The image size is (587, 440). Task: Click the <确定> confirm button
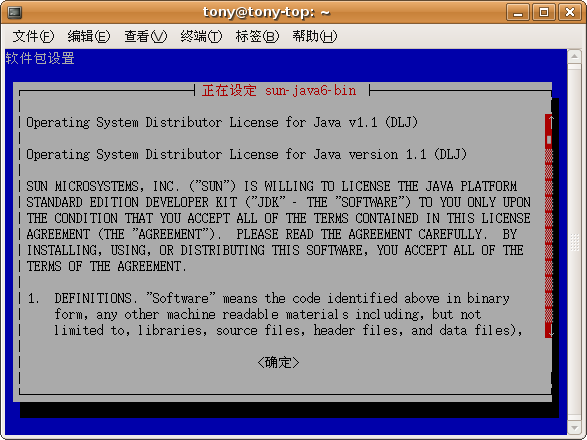(x=278, y=362)
